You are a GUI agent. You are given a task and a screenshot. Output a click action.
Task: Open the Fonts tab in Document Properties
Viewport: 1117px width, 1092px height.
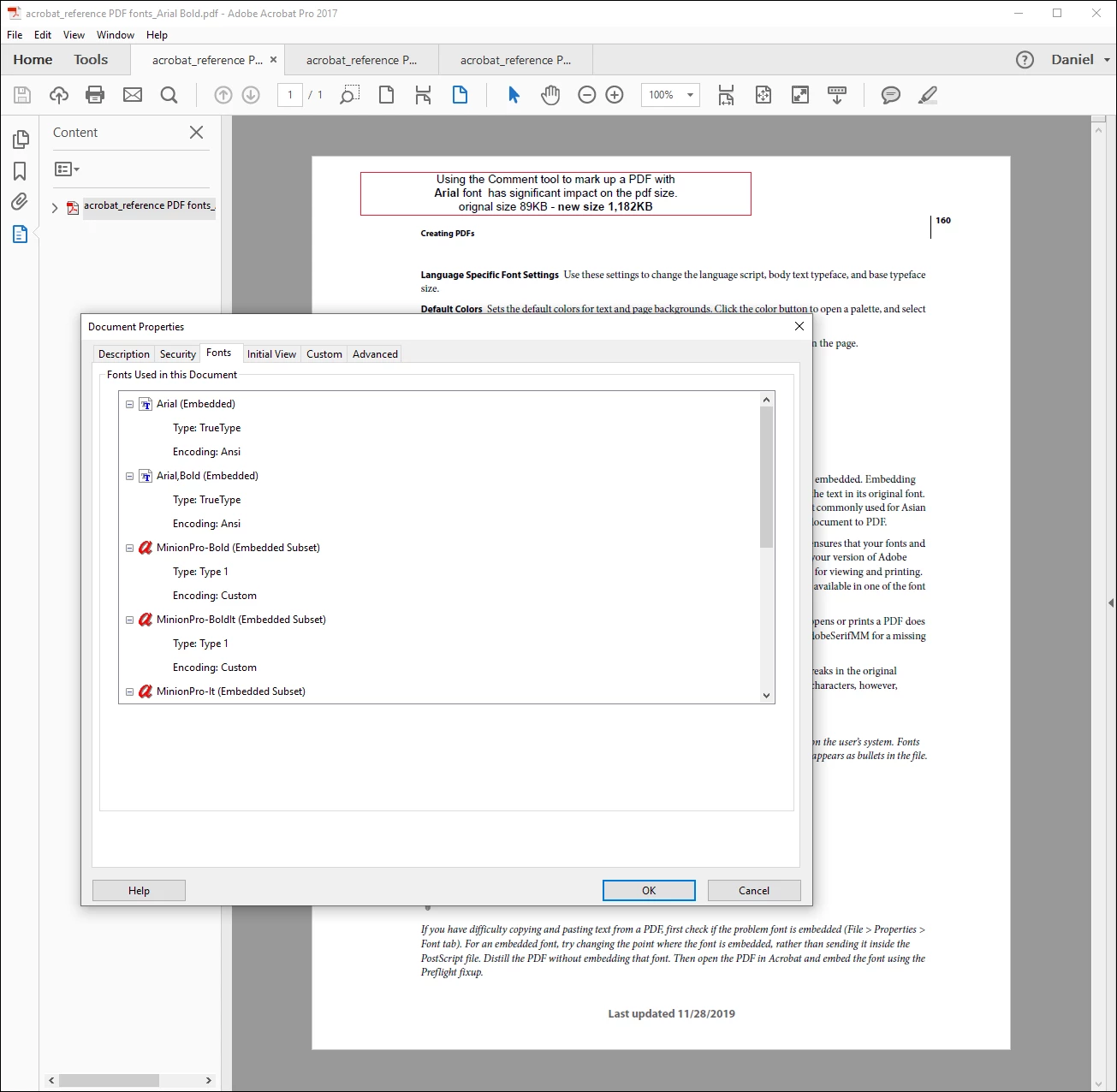pyautogui.click(x=218, y=353)
